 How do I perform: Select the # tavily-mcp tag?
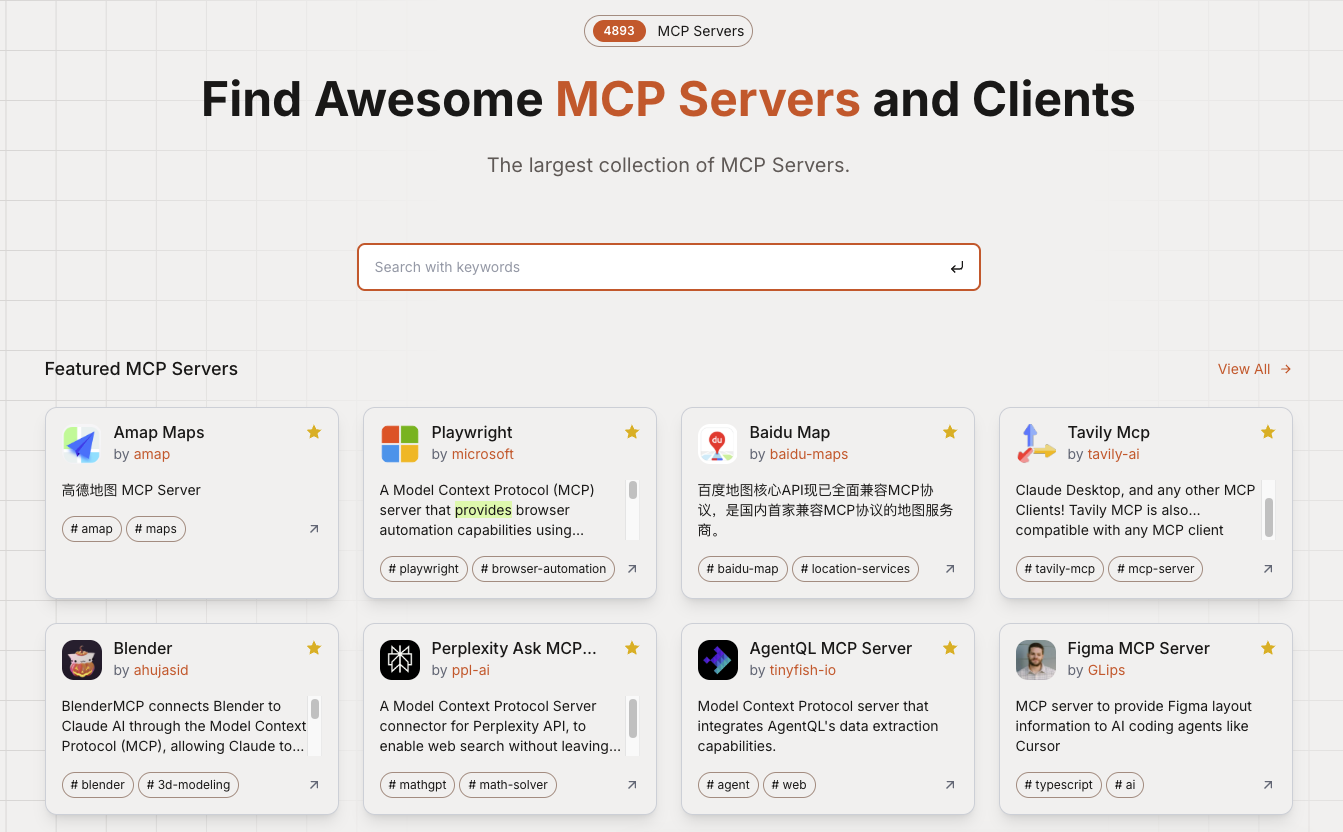tap(1060, 569)
